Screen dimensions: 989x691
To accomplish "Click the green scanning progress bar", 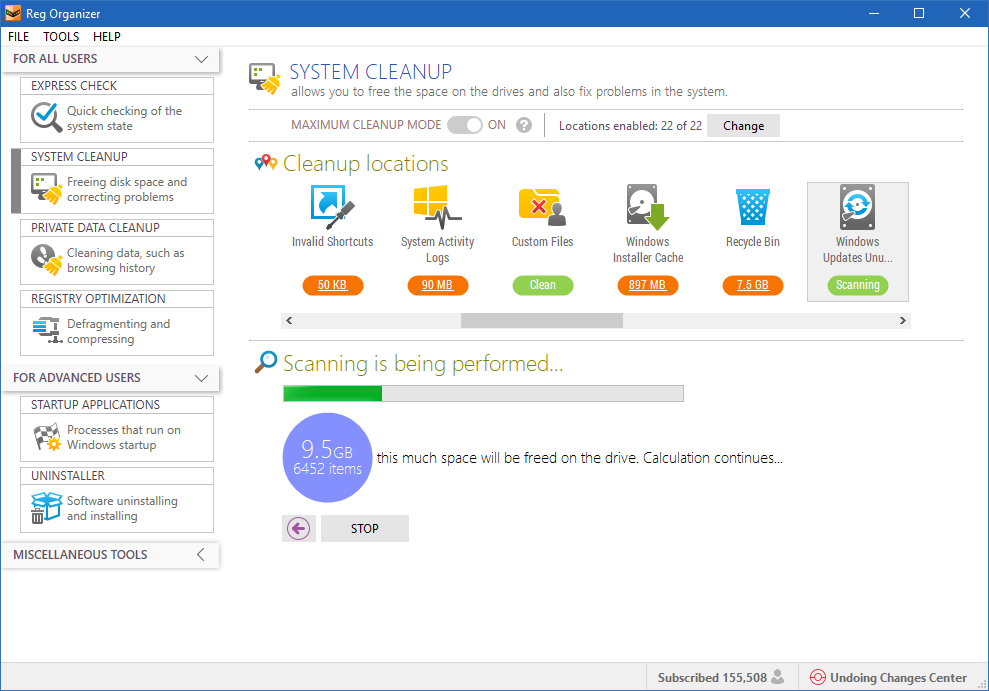I will (x=330, y=393).
